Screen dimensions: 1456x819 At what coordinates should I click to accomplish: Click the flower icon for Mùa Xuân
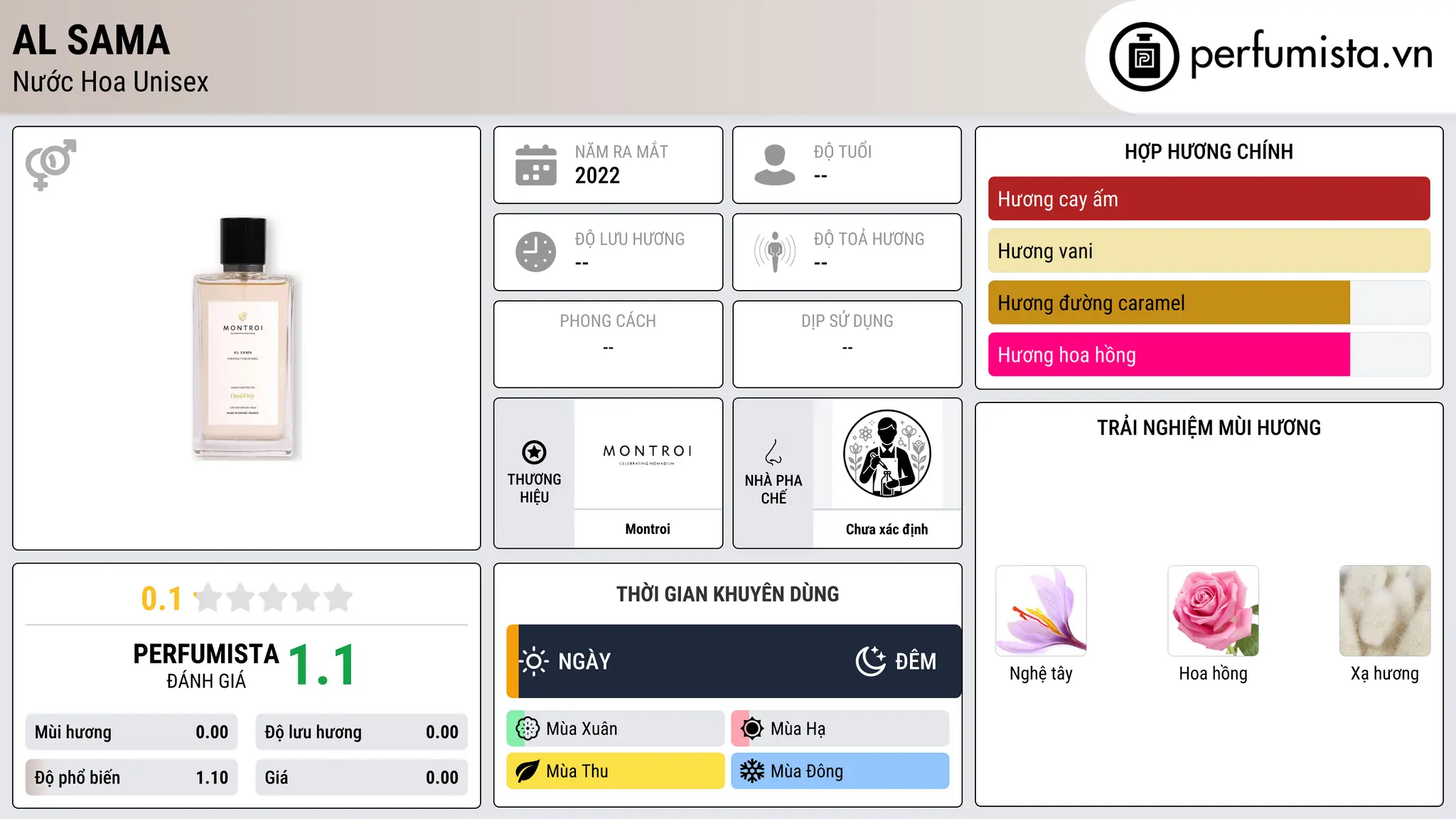(x=528, y=729)
